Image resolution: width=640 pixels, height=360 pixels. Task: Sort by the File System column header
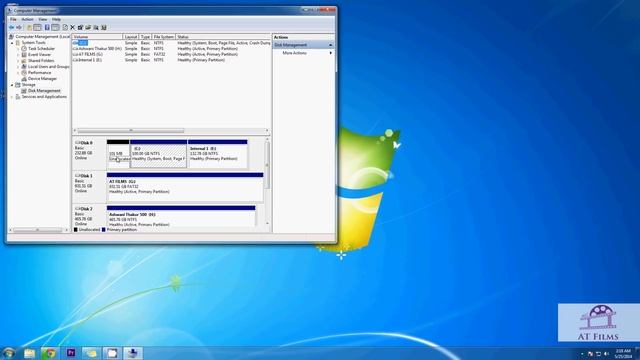pos(163,37)
